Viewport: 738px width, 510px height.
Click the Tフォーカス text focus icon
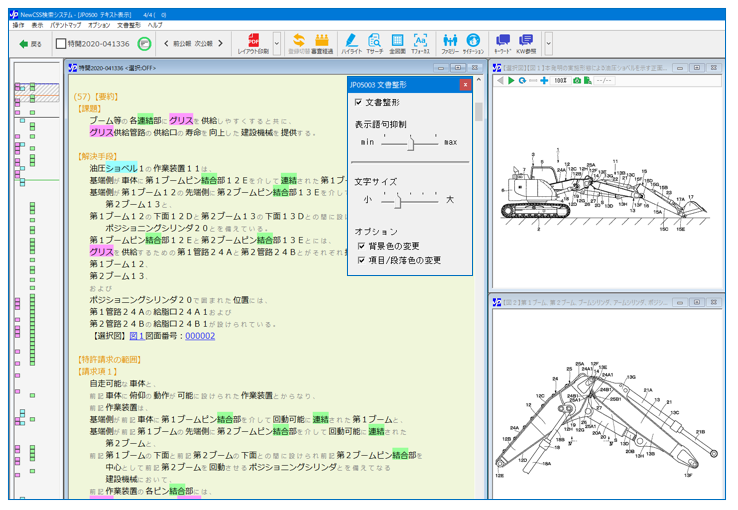coord(420,44)
